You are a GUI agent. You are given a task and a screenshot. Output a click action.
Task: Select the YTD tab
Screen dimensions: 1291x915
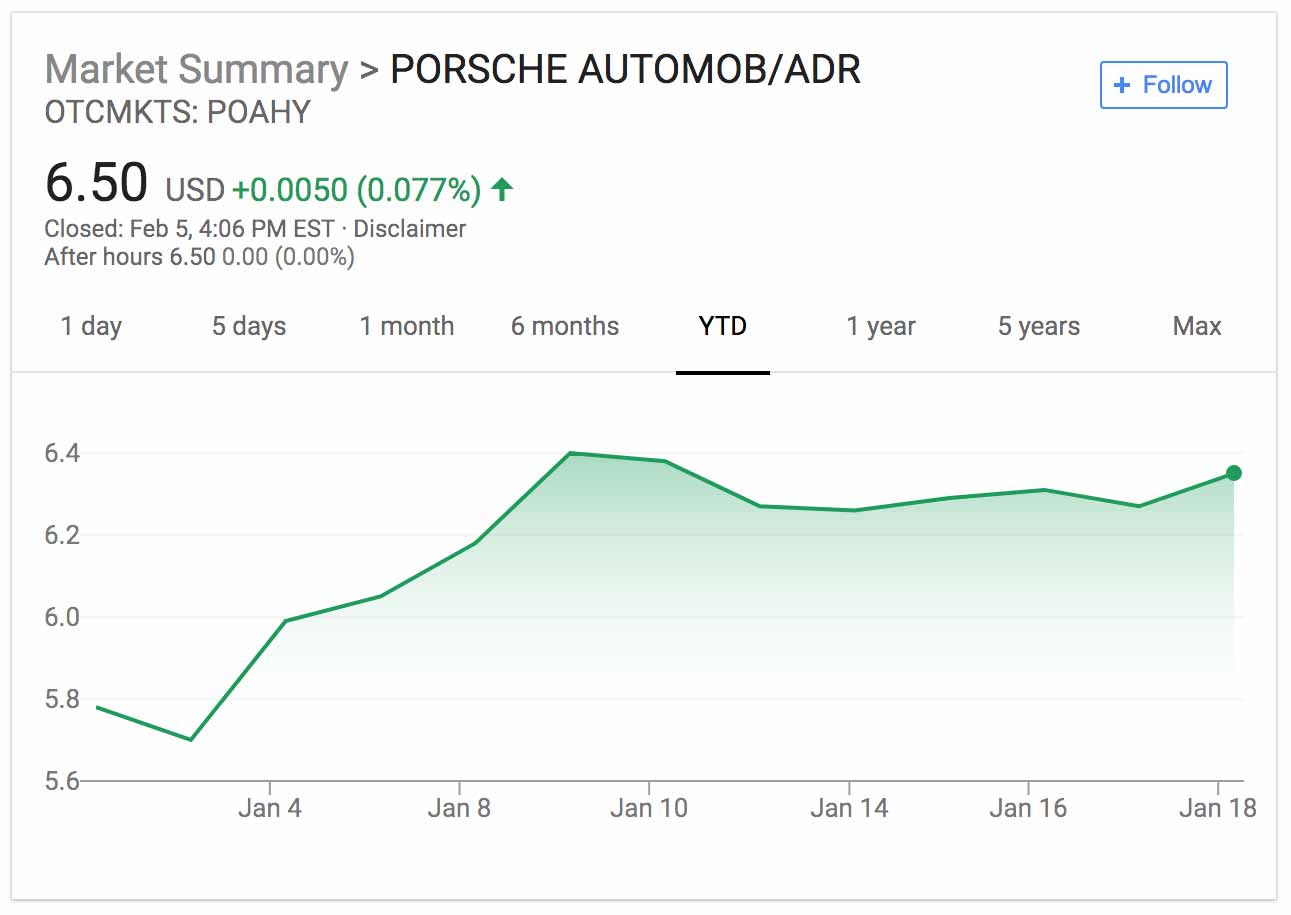[x=723, y=327]
